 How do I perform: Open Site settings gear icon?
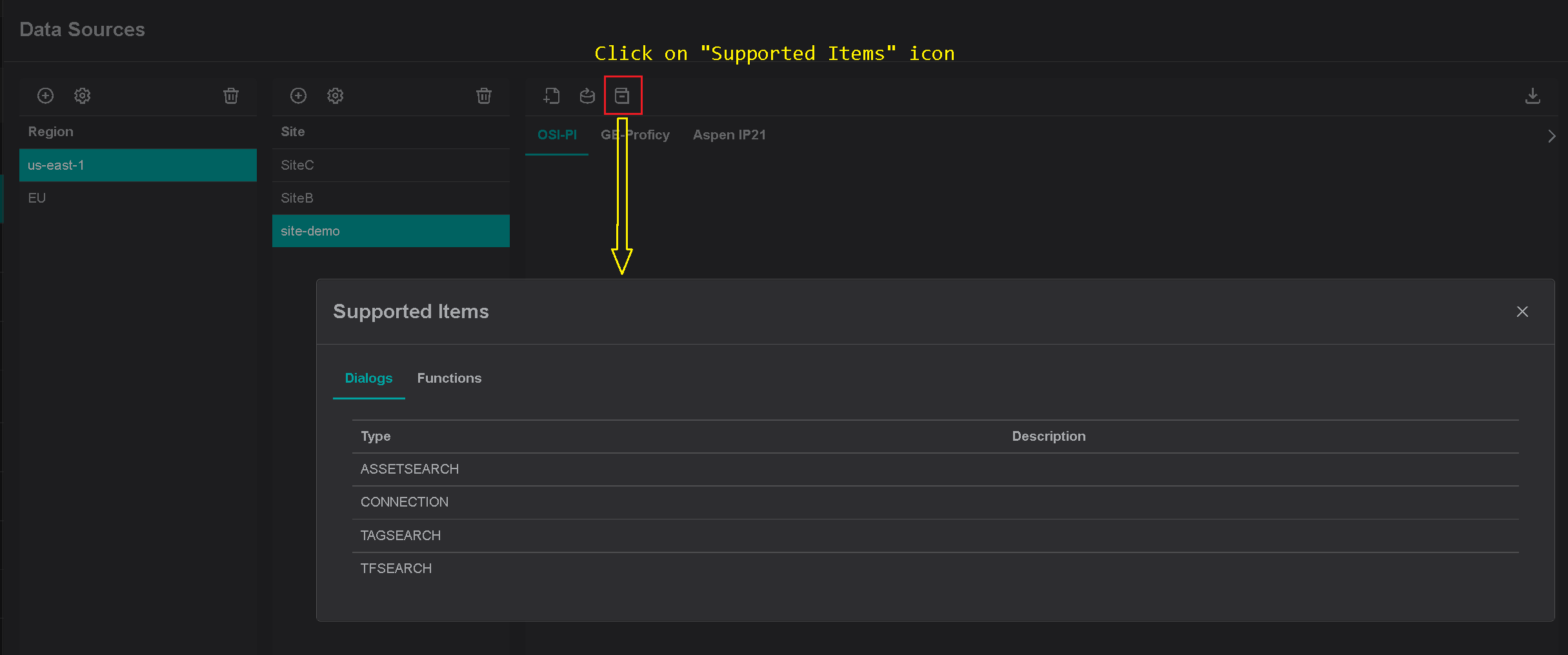[335, 96]
